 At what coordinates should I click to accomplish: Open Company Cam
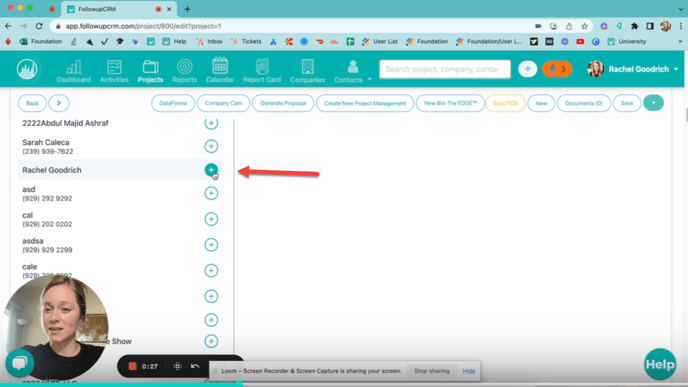223,103
